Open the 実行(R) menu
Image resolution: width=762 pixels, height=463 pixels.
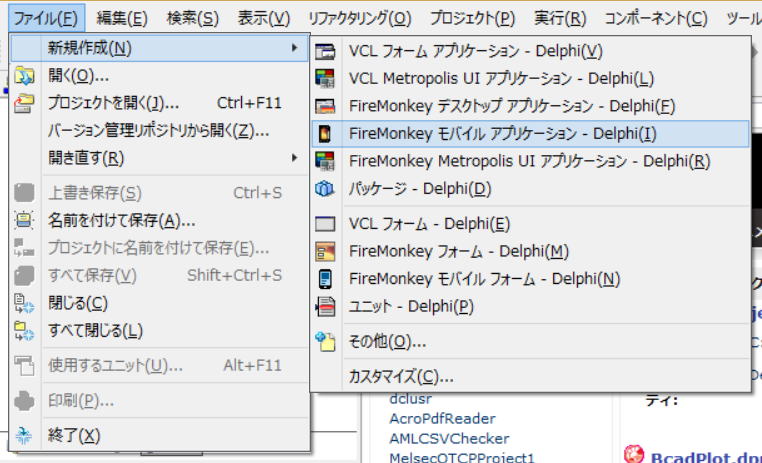pyautogui.click(x=560, y=19)
